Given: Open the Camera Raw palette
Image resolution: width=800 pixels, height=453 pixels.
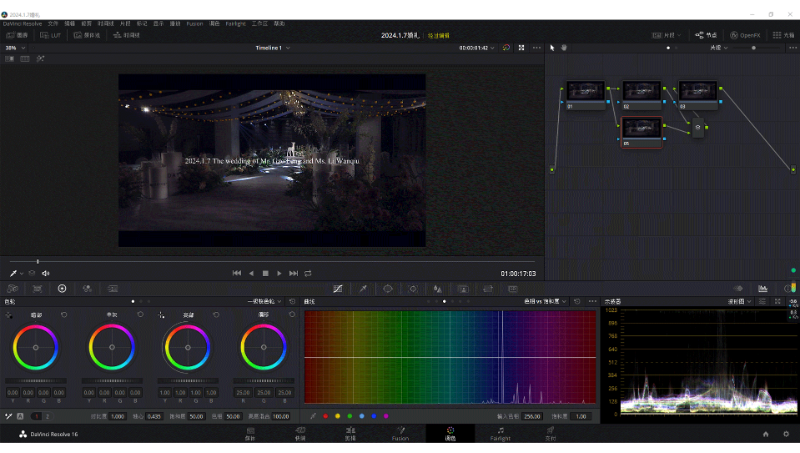Looking at the screenshot, I should coord(12,289).
